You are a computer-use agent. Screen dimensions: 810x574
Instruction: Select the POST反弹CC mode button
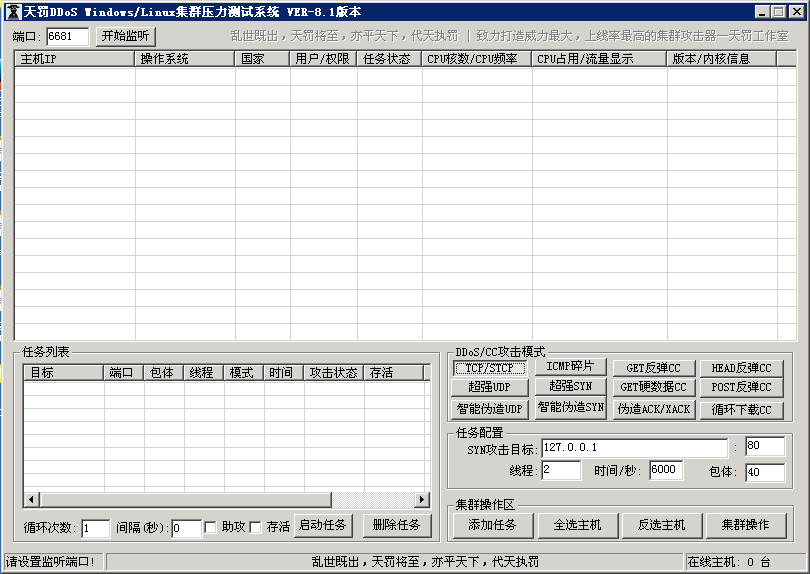tap(741, 387)
